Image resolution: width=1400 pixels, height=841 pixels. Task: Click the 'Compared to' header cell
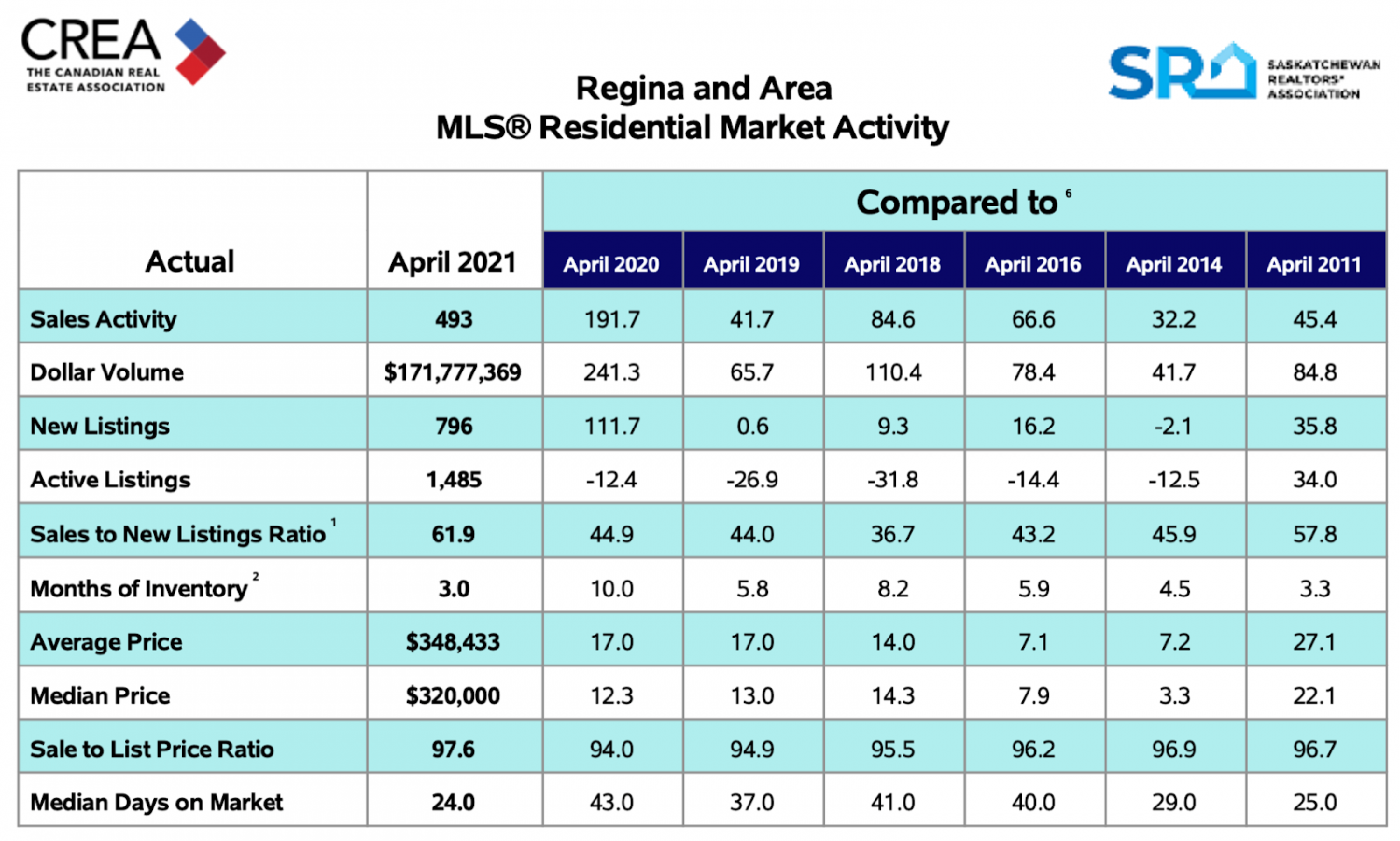pyautogui.click(x=965, y=202)
